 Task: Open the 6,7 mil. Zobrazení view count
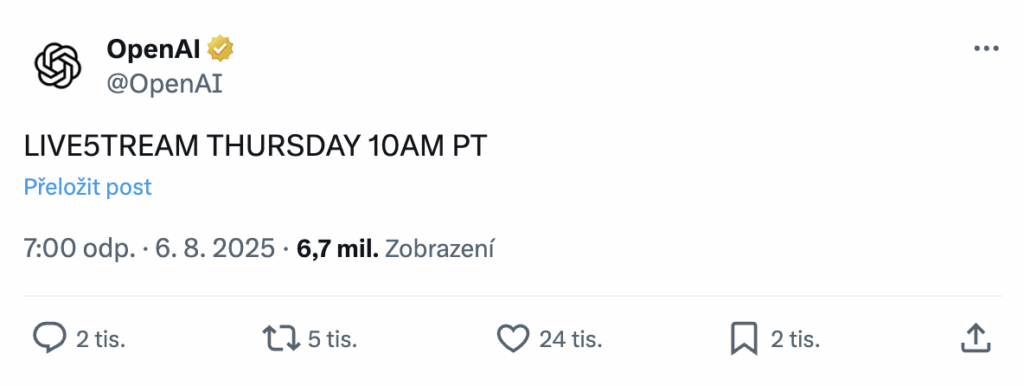coord(395,249)
